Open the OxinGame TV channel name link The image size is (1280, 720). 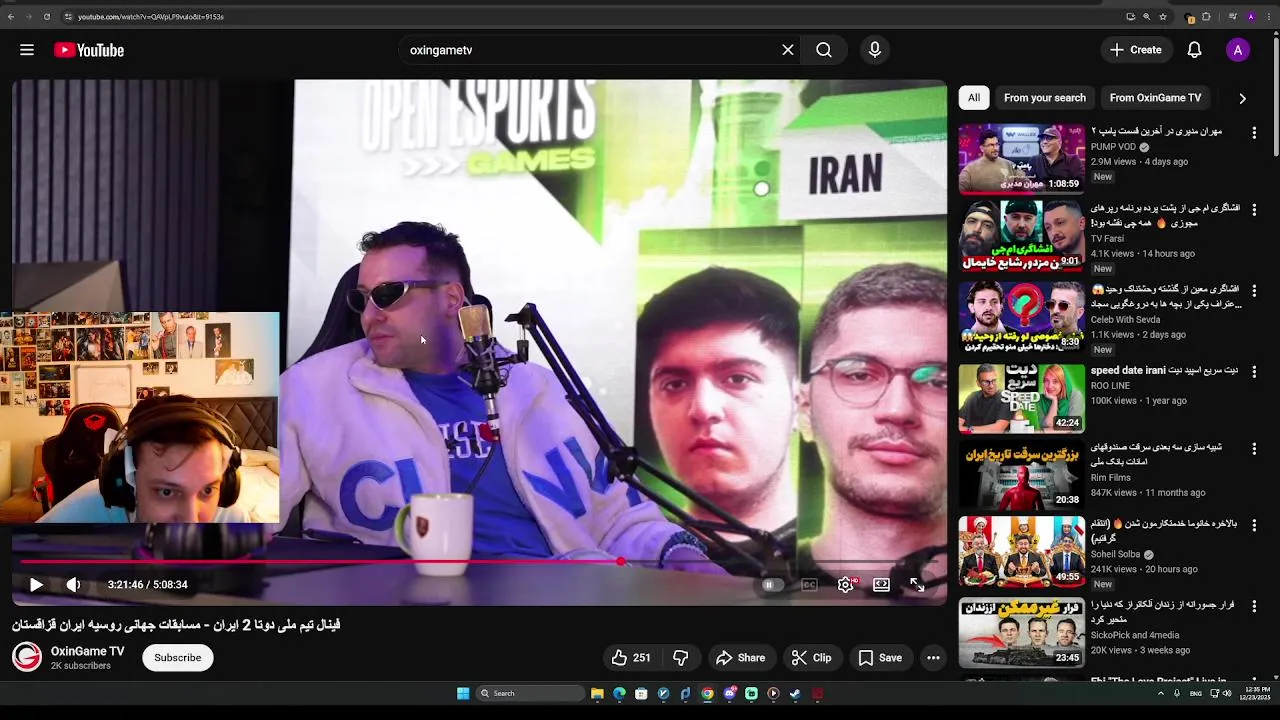pos(88,651)
